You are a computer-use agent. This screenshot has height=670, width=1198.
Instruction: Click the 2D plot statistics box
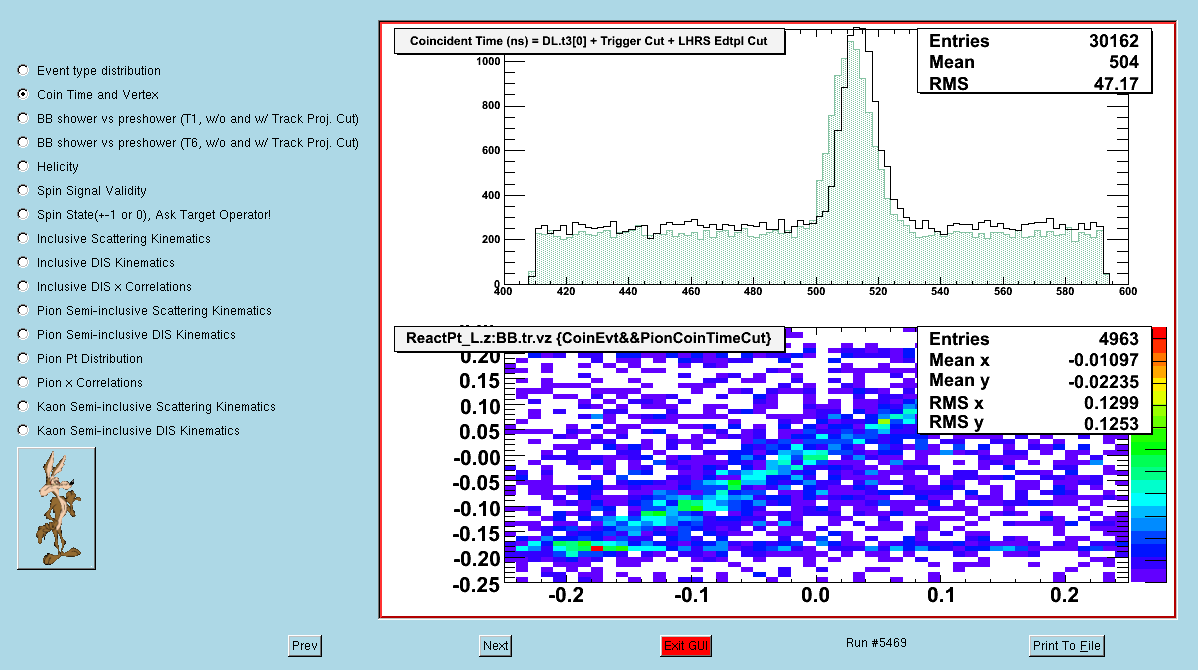[1034, 380]
